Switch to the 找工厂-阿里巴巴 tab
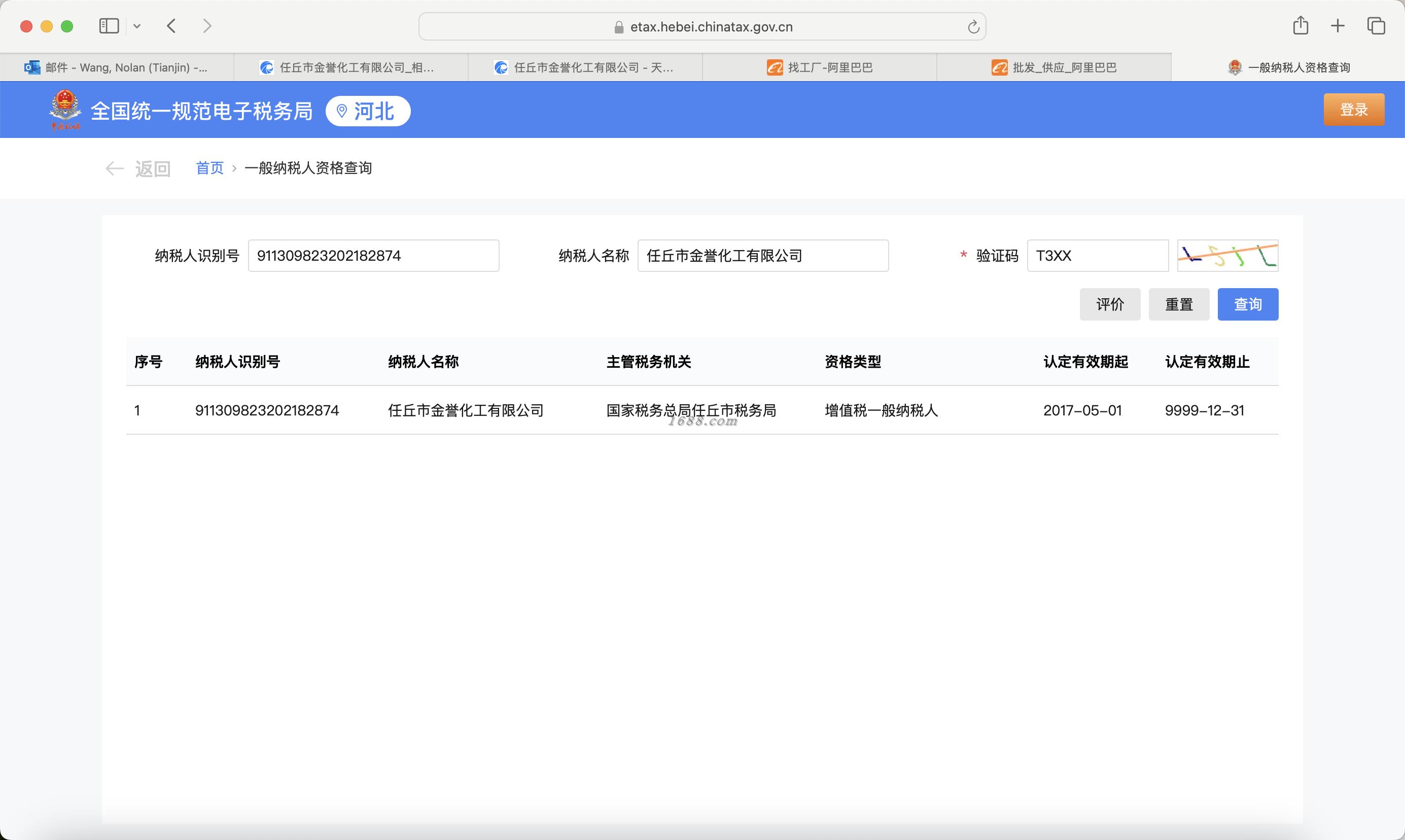Screen dimensions: 1405x840 click(819, 67)
